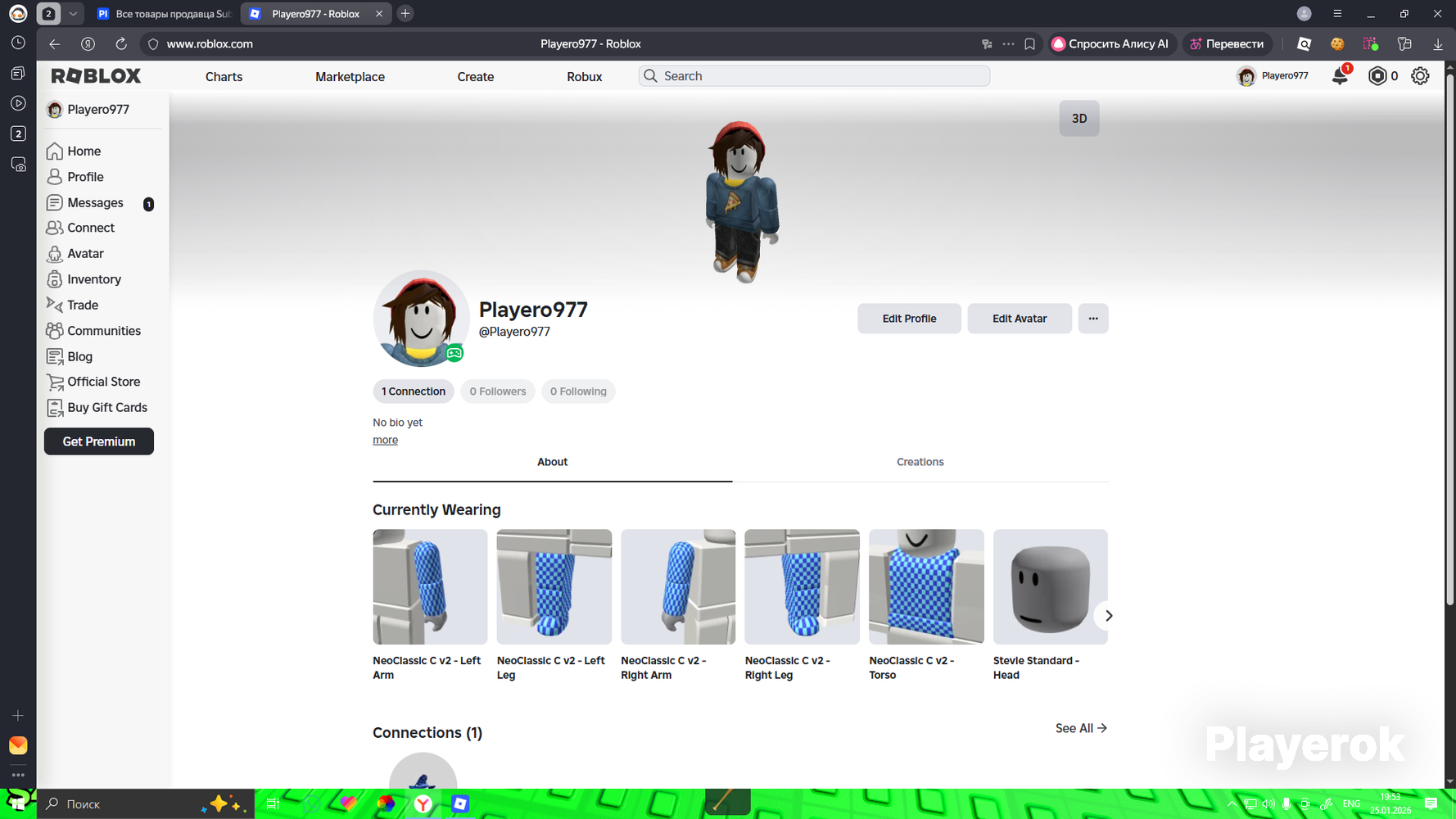Open Stevie Standard - Head item
The image size is (1456, 819).
[x=1050, y=605]
